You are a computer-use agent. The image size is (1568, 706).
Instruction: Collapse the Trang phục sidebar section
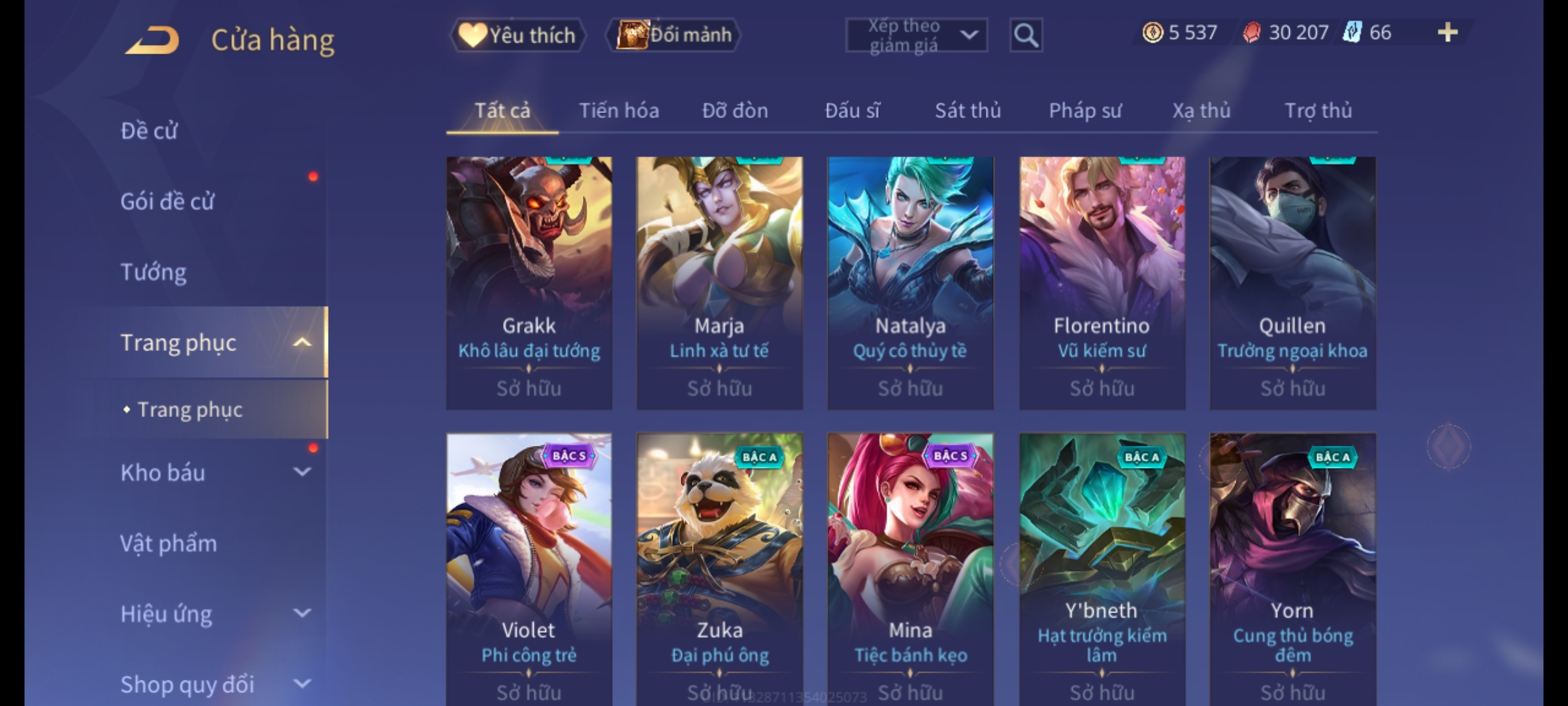[302, 343]
